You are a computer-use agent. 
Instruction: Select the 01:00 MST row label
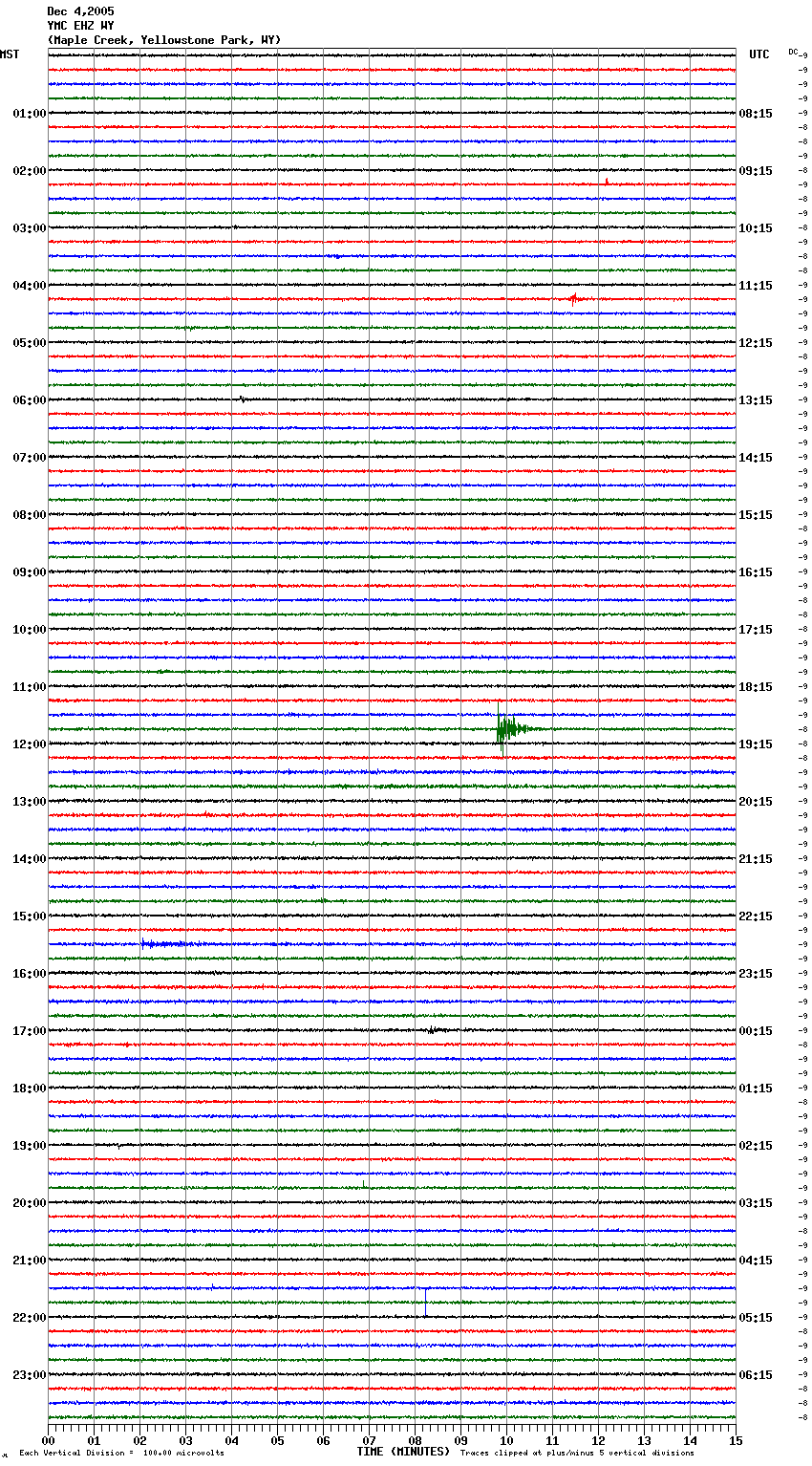coord(29,114)
